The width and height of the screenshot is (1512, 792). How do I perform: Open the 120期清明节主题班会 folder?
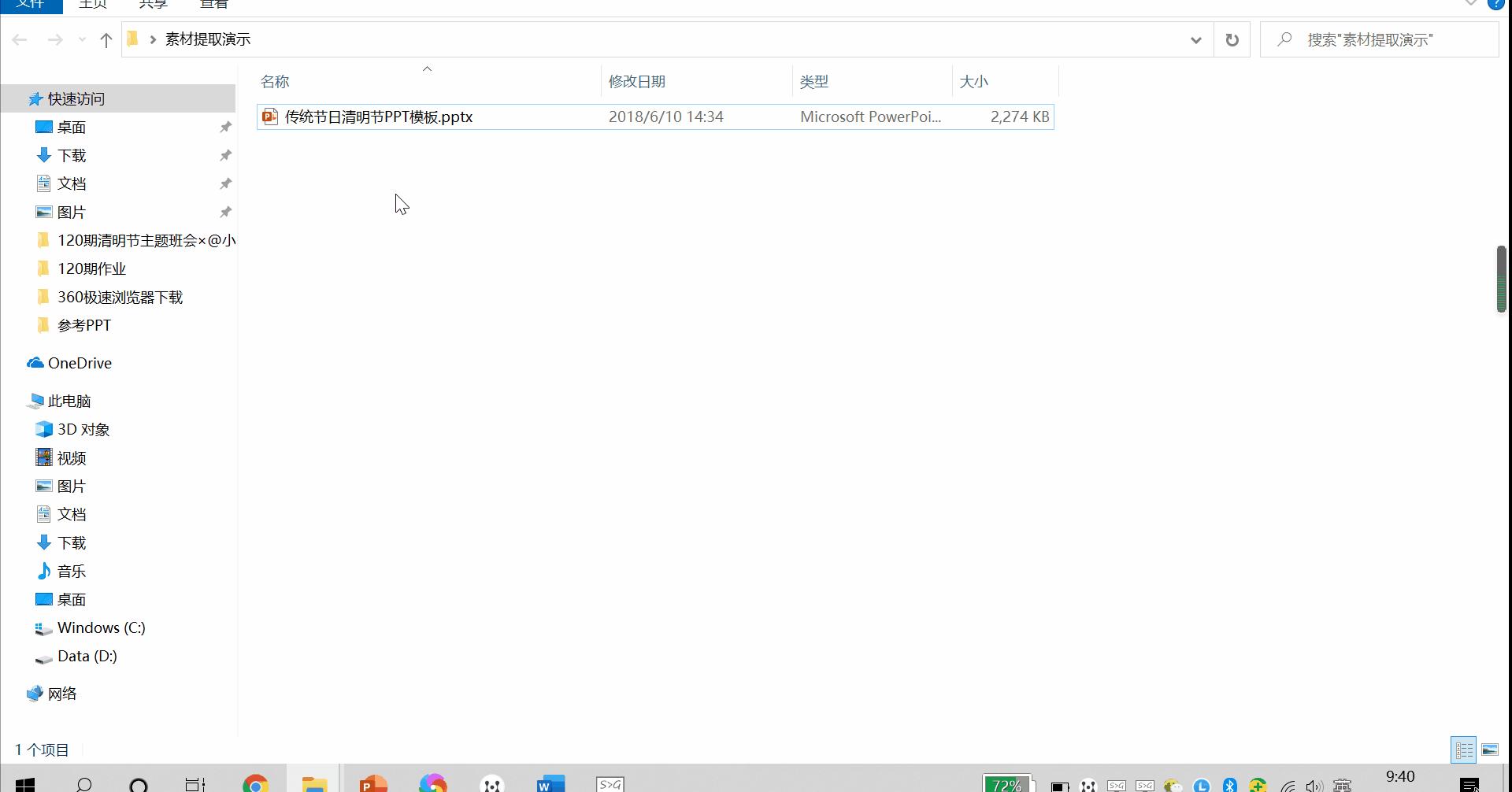pyautogui.click(x=135, y=240)
